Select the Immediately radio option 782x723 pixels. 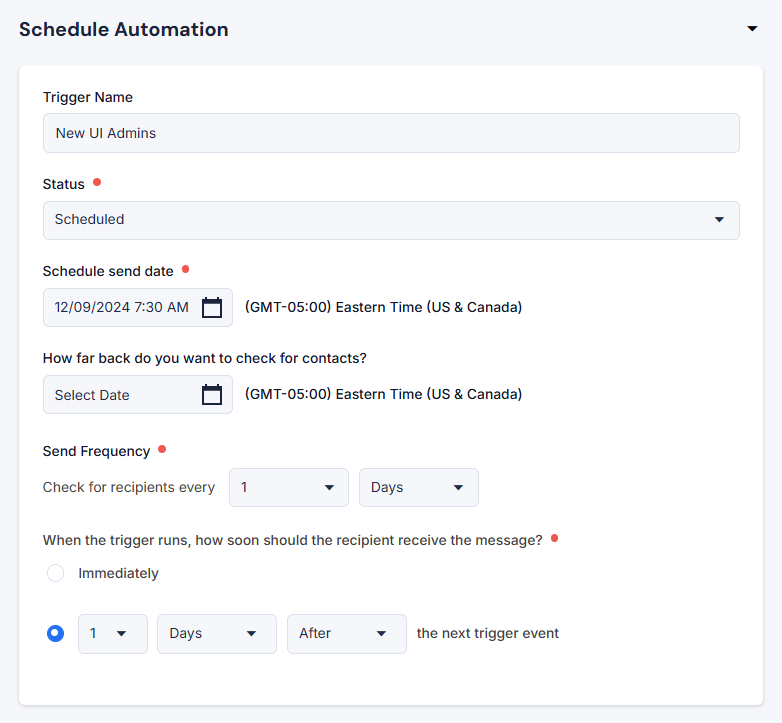55,573
